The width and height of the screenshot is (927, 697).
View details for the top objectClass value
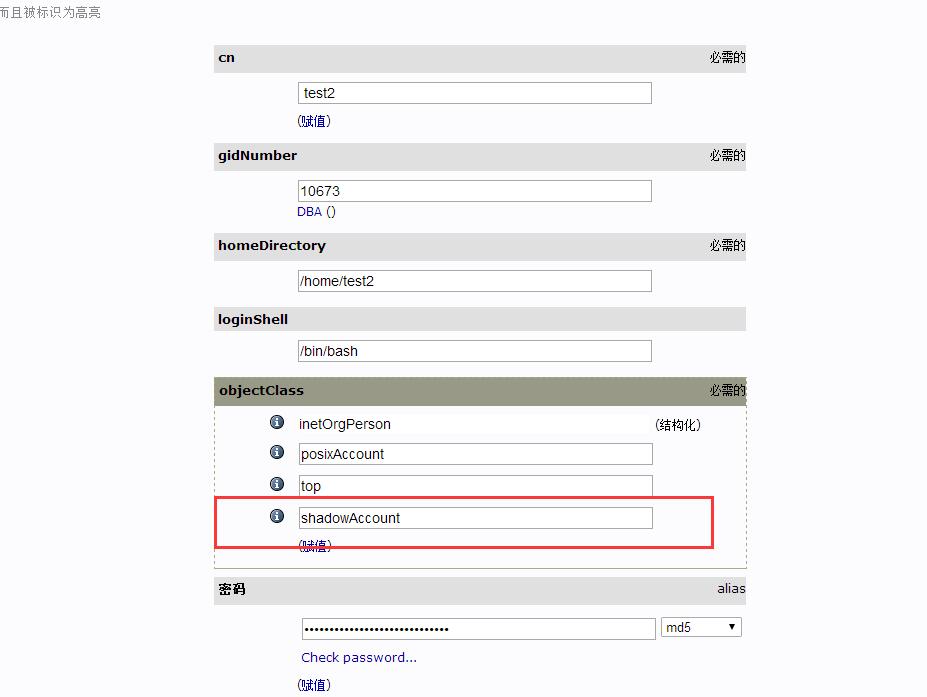coord(277,484)
